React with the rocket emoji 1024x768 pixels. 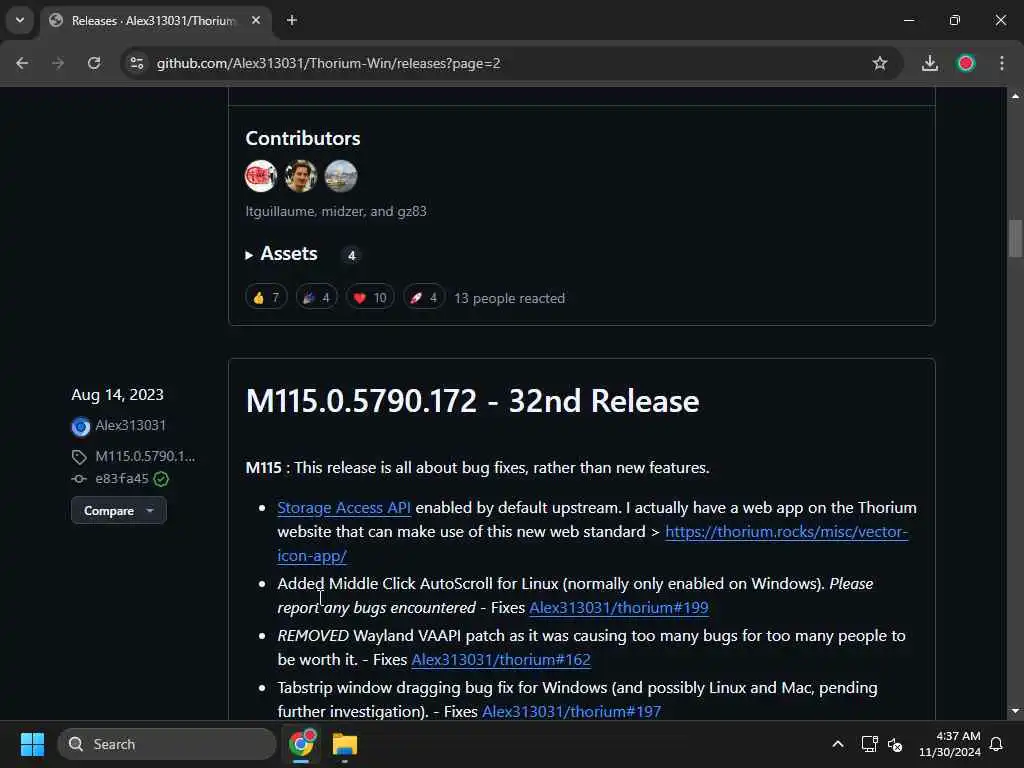click(424, 298)
